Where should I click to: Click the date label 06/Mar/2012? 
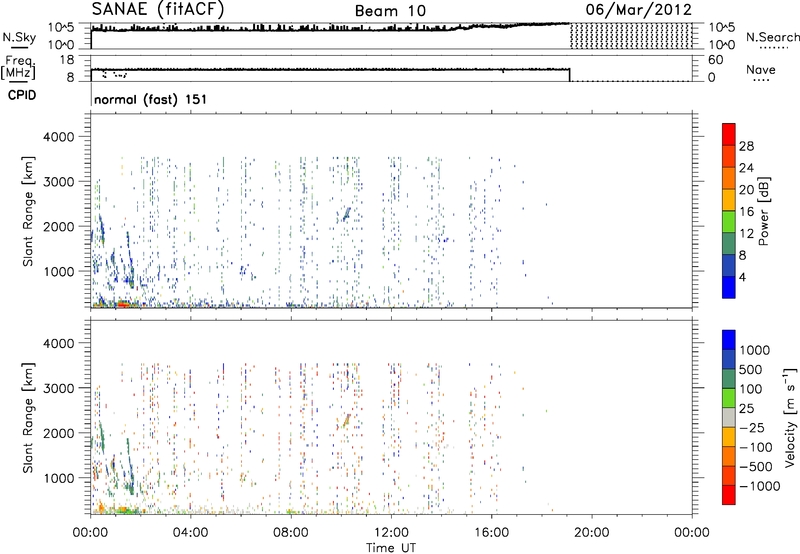[x=639, y=9]
